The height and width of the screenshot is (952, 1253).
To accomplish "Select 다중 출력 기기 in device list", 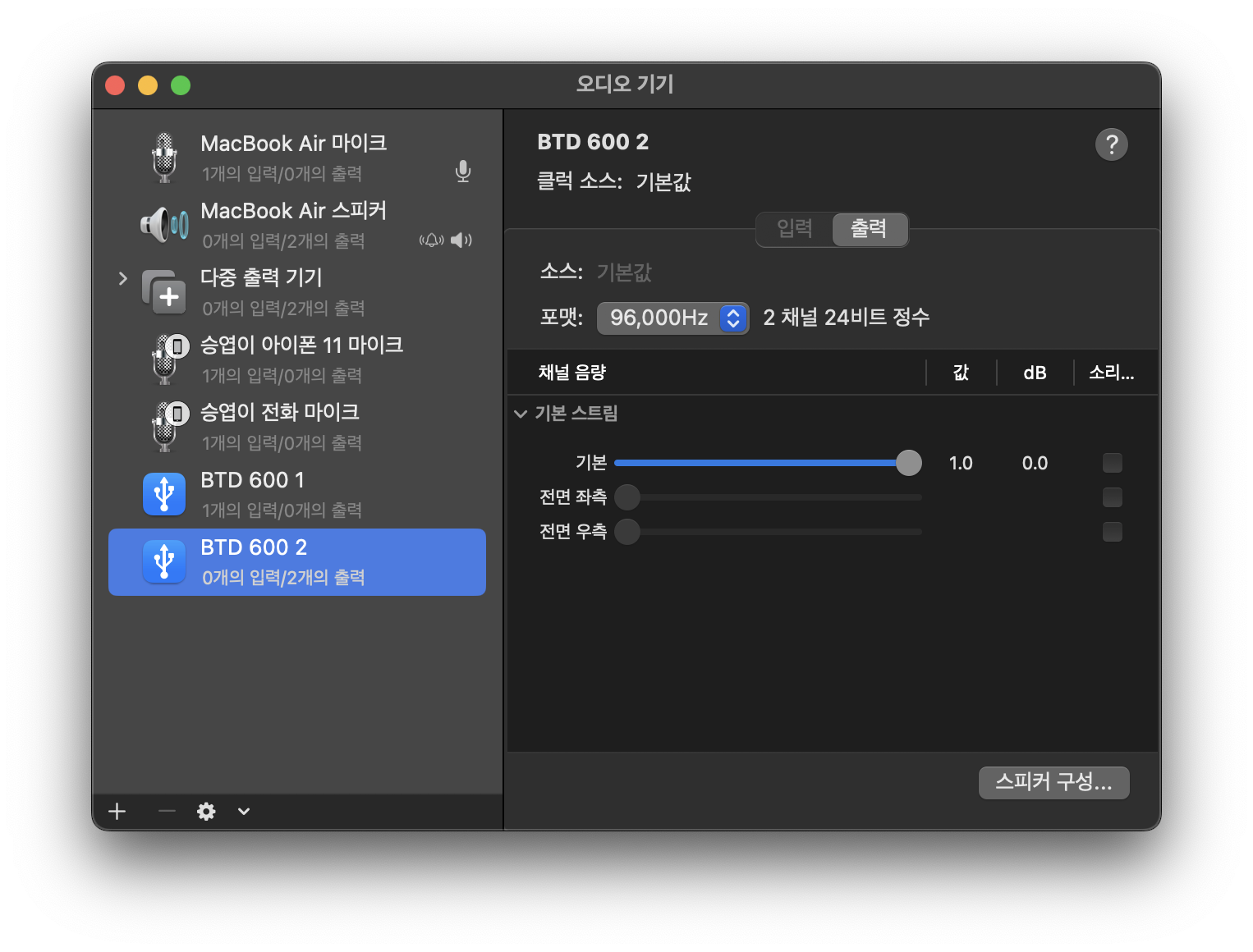I will pos(297,292).
